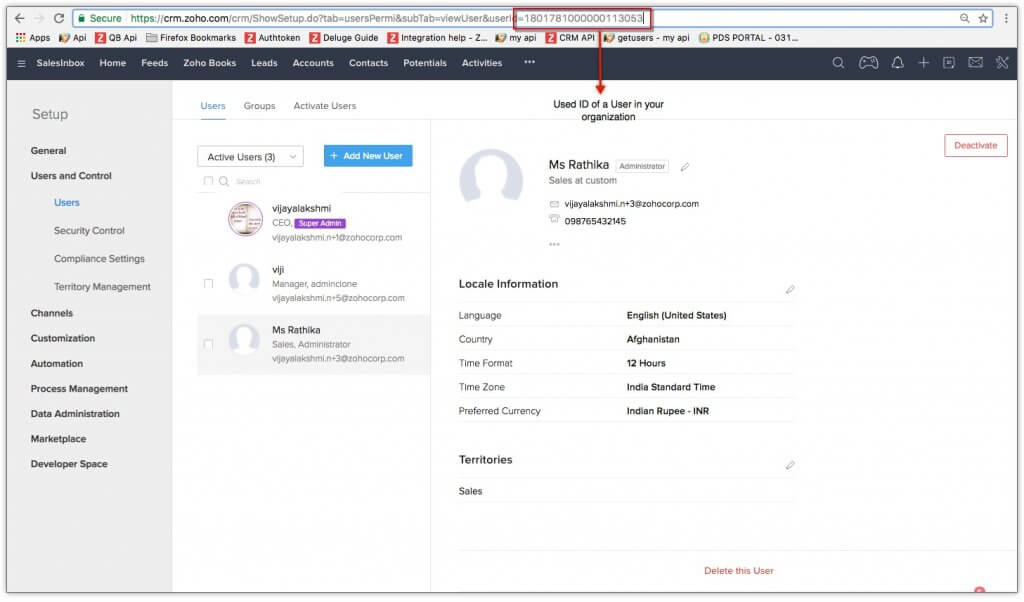The height and width of the screenshot is (602, 1024).
Task: Open the gamescope controller icon in the navbar
Action: pyautogui.click(x=869, y=62)
